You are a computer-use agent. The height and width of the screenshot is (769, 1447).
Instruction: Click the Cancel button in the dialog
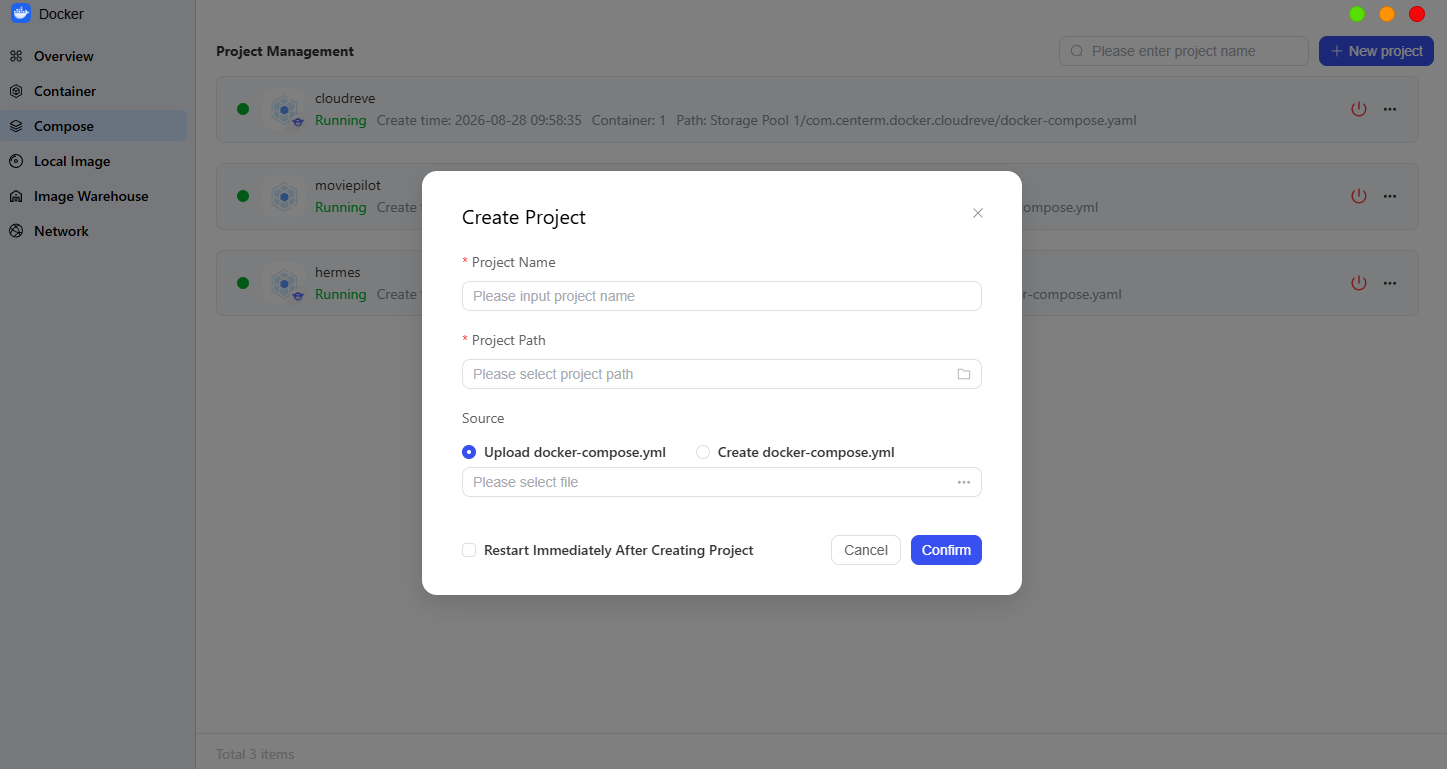[866, 550]
